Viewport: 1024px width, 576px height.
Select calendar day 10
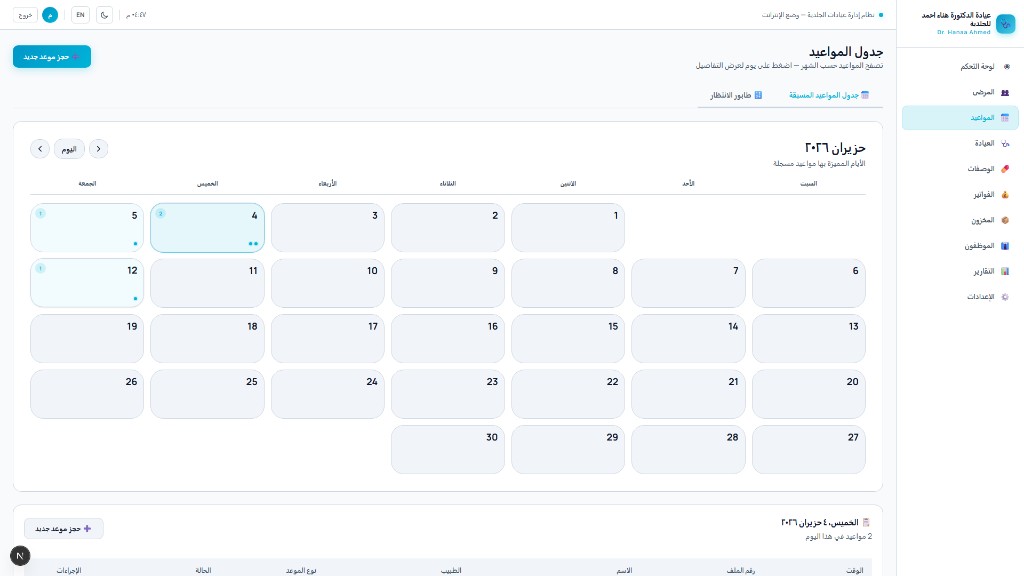[x=328, y=283]
